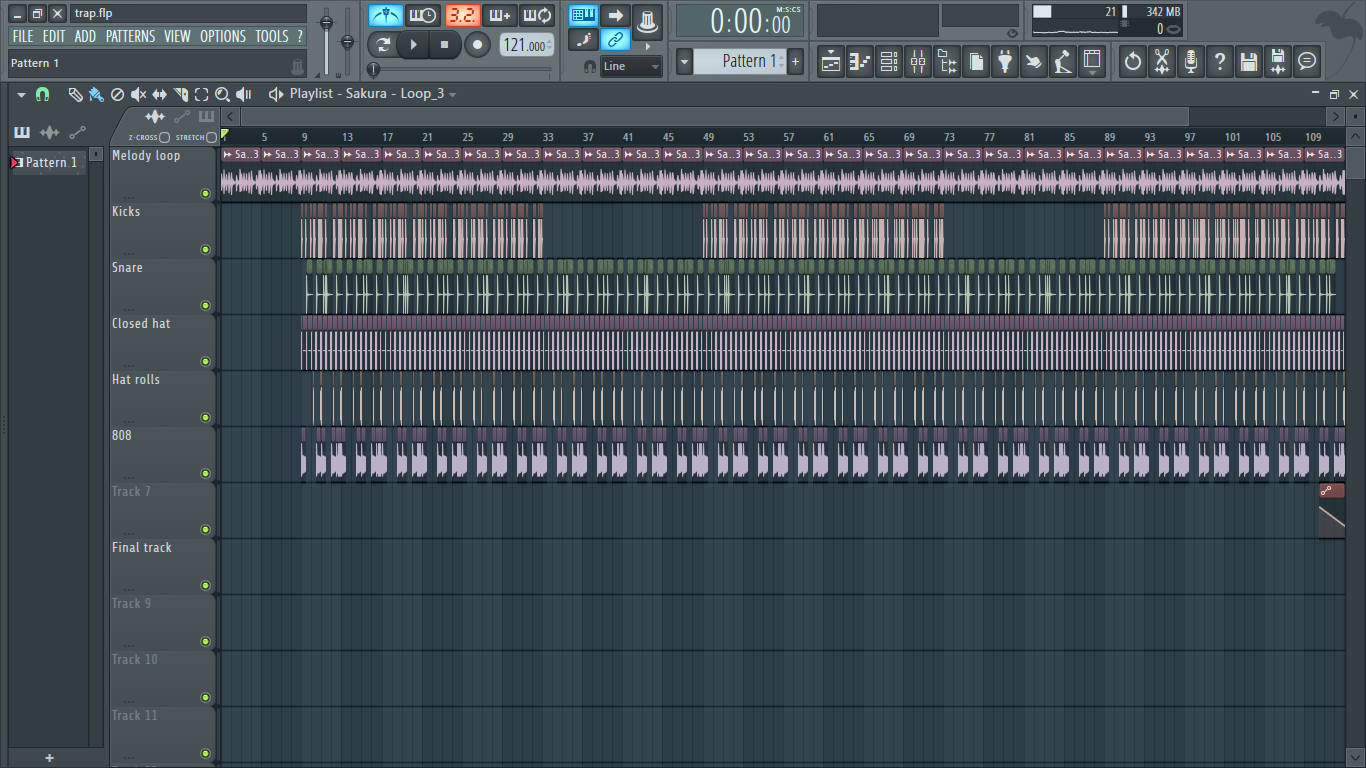Toggle the metronome button
Image resolution: width=1366 pixels, height=768 pixels.
click(x=386, y=15)
